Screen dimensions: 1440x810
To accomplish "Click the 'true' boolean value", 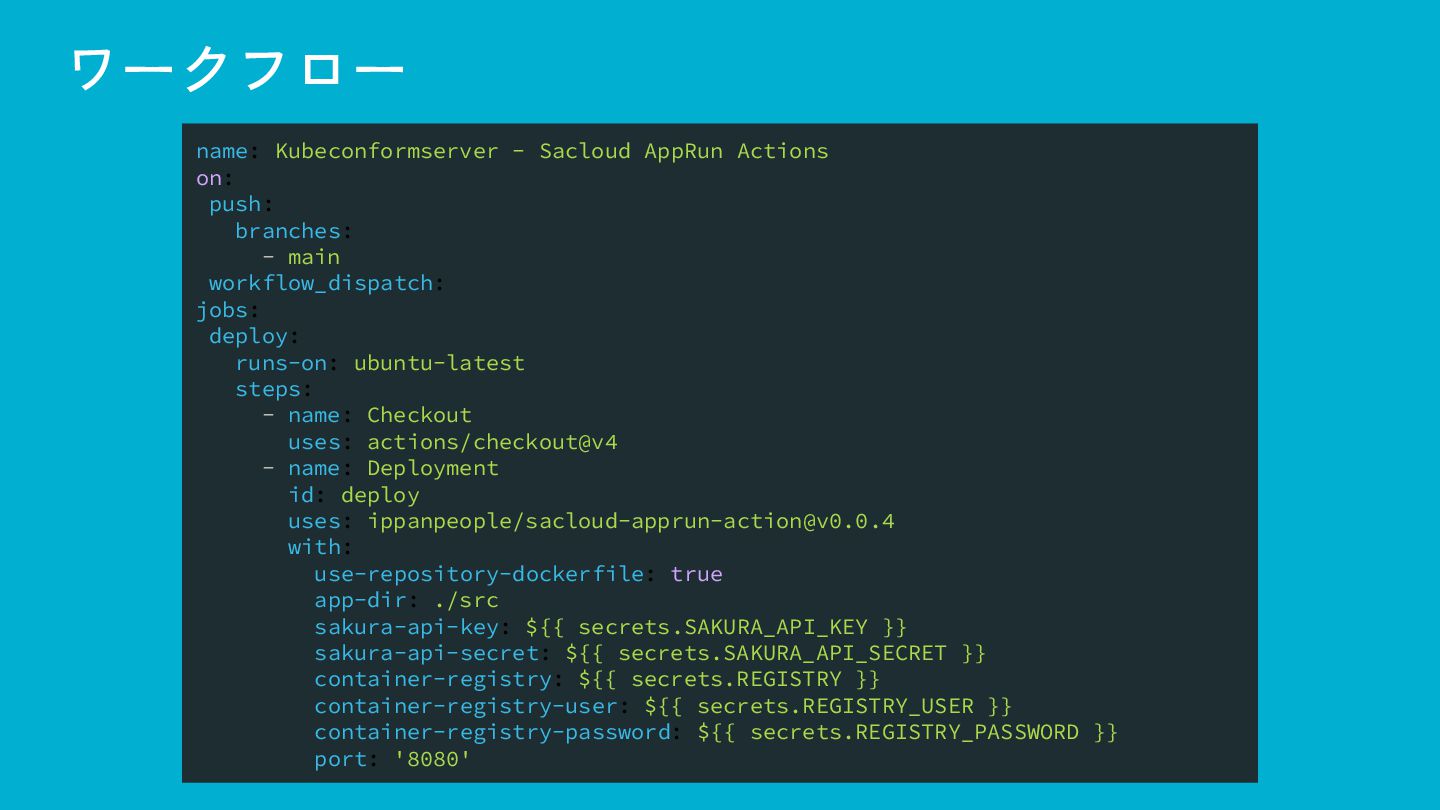I will [697, 574].
